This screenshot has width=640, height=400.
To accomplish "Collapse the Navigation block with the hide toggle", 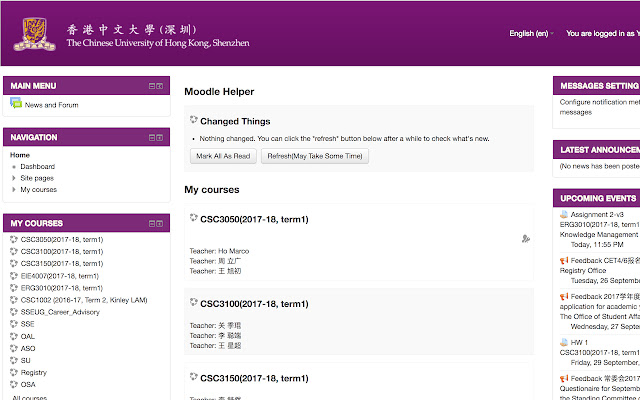I will 151,137.
